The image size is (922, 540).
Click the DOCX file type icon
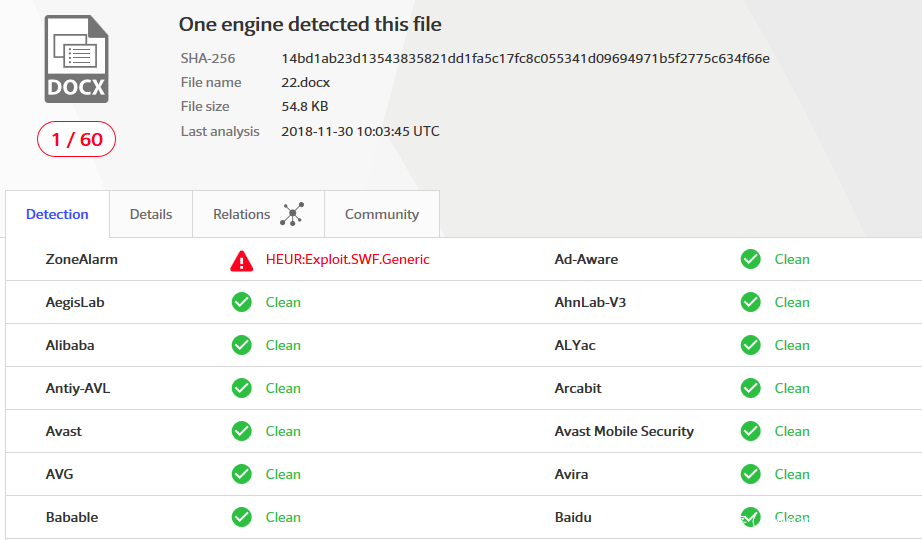click(77, 60)
